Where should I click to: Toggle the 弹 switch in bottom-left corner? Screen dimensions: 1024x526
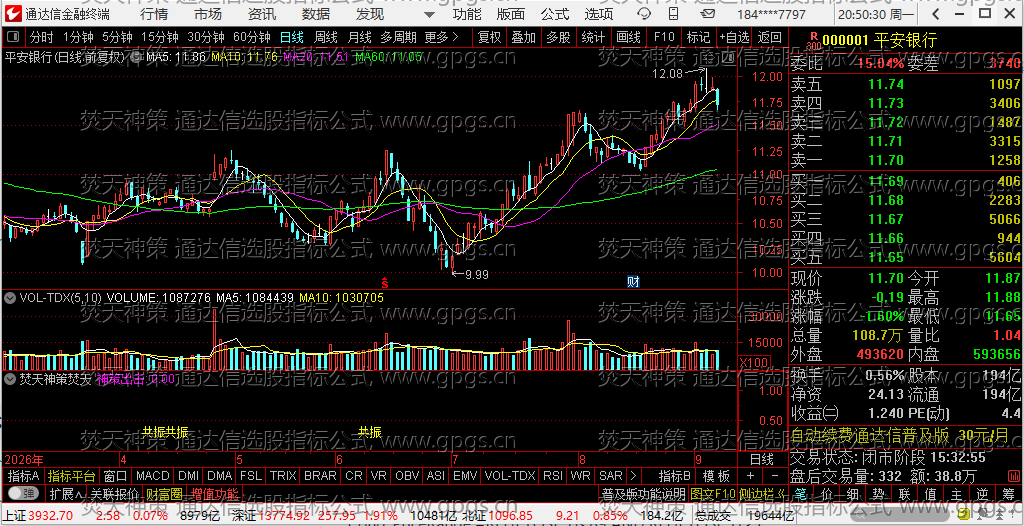click(22, 493)
